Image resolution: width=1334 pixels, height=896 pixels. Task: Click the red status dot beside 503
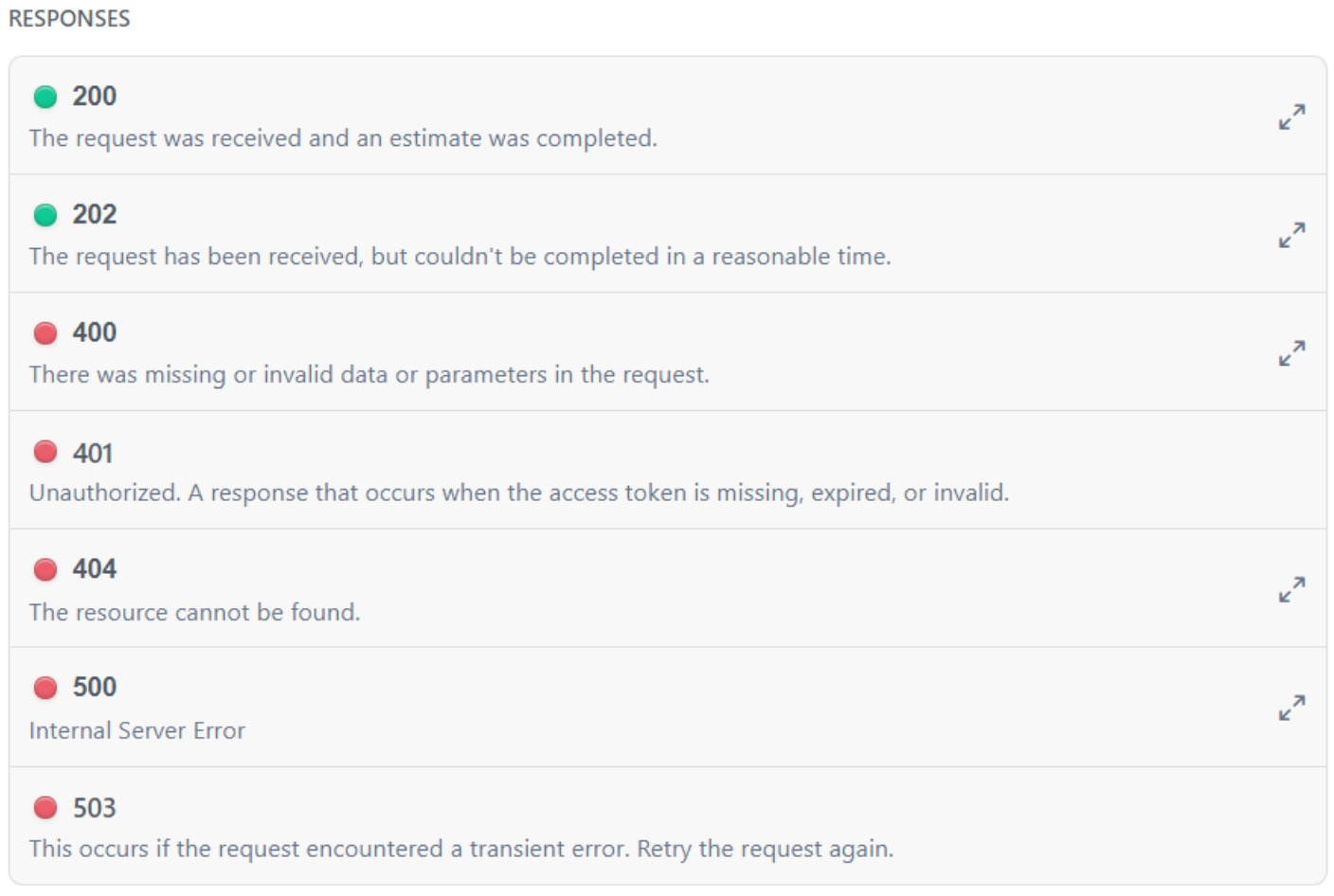pyautogui.click(x=45, y=807)
